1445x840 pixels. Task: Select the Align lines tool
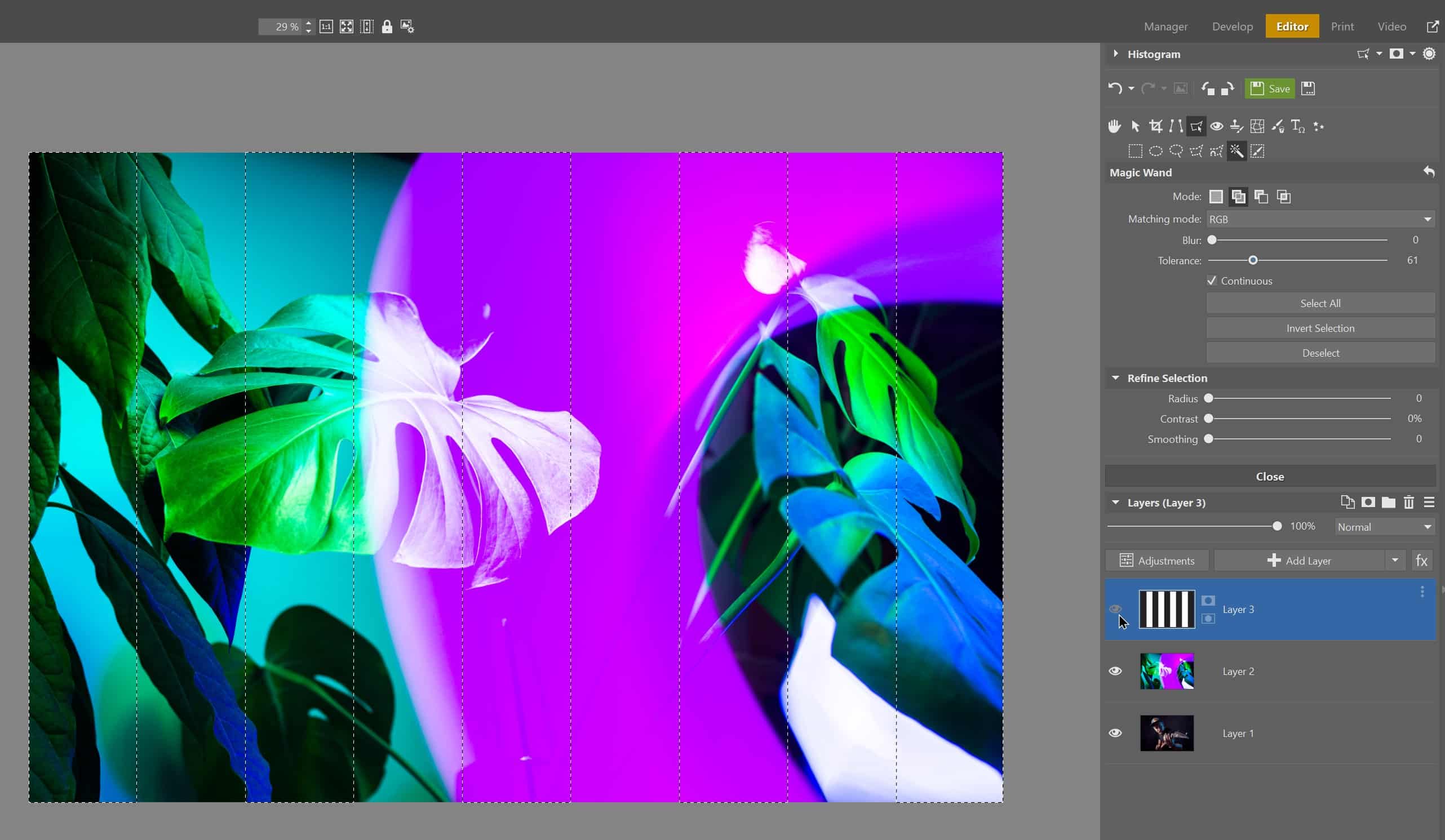tap(1176, 126)
